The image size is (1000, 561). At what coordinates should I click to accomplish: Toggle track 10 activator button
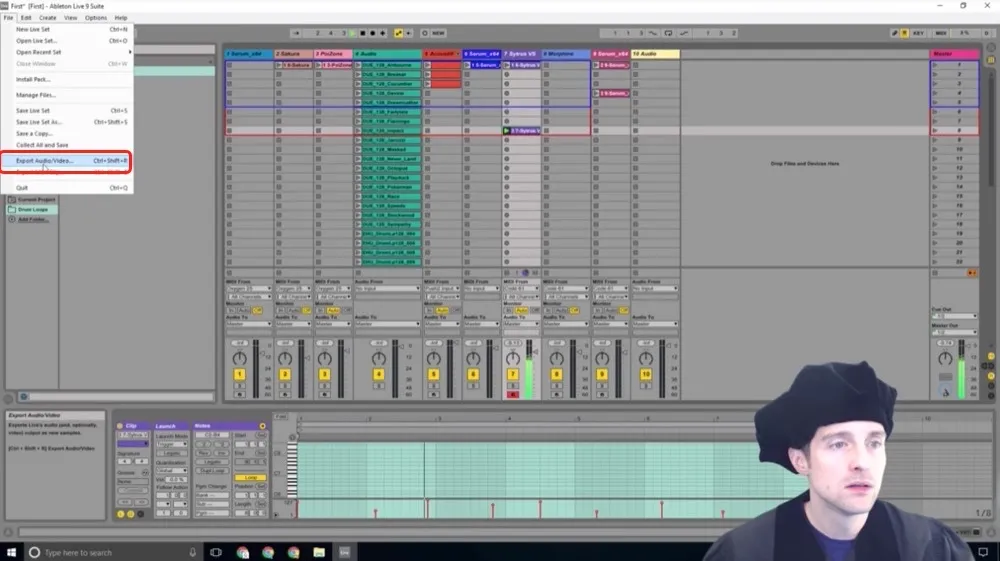pyautogui.click(x=645, y=374)
